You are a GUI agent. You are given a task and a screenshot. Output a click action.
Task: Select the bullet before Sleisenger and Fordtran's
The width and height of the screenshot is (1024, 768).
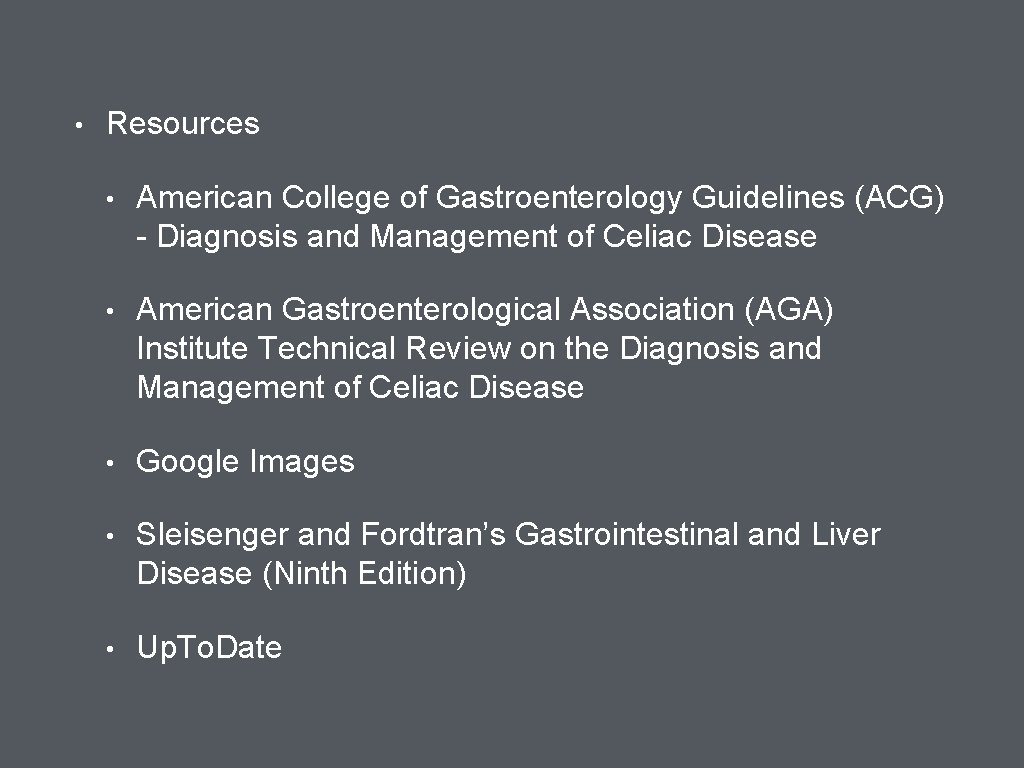[x=110, y=536]
